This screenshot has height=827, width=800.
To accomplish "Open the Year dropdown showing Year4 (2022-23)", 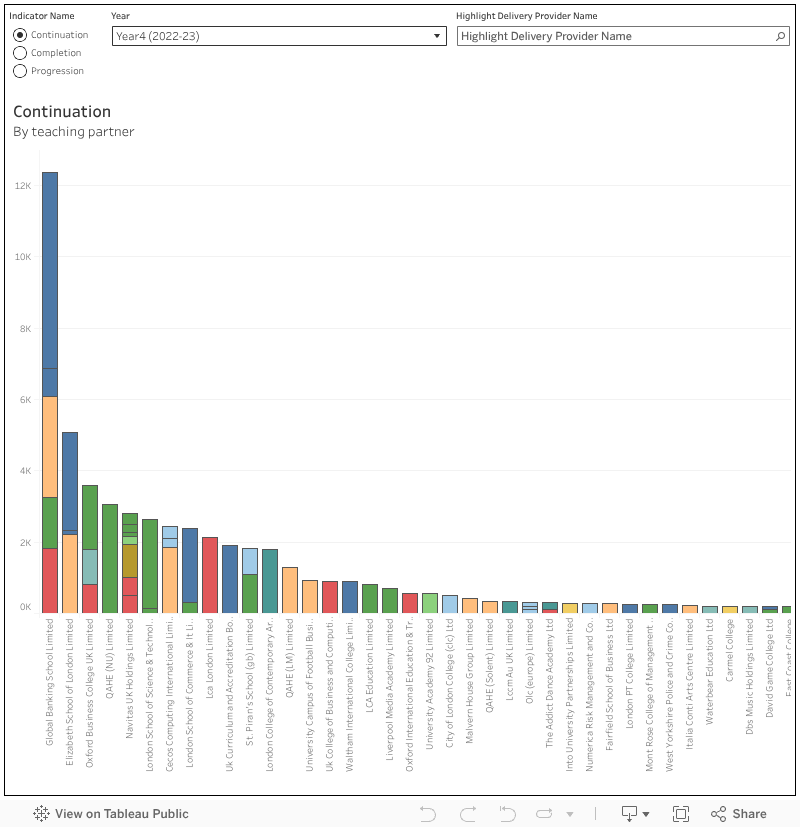I will 279,36.
